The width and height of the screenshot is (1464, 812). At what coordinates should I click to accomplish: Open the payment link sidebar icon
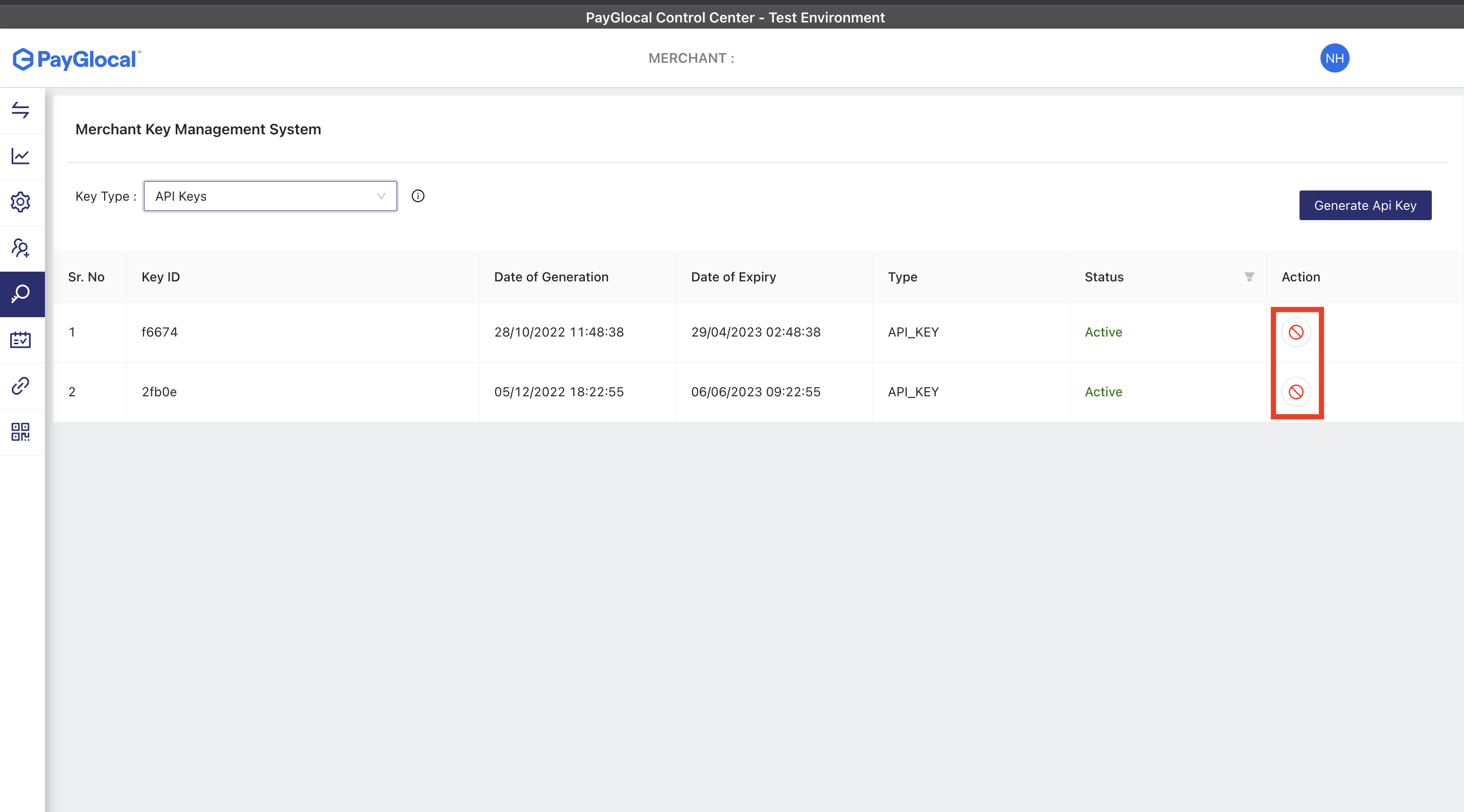(20, 386)
